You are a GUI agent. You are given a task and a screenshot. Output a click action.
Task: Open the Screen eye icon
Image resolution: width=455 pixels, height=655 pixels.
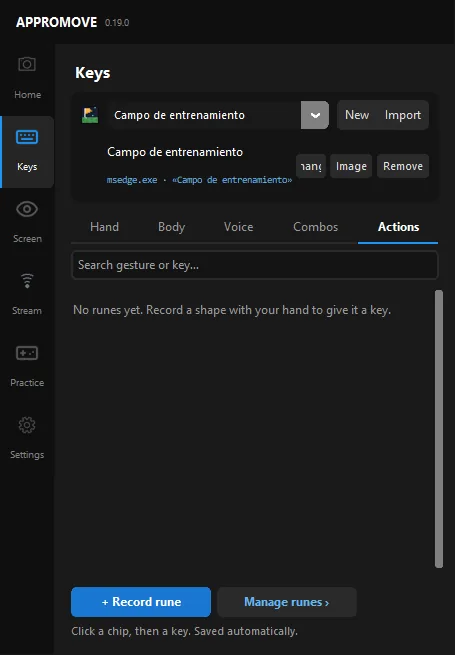click(27, 209)
